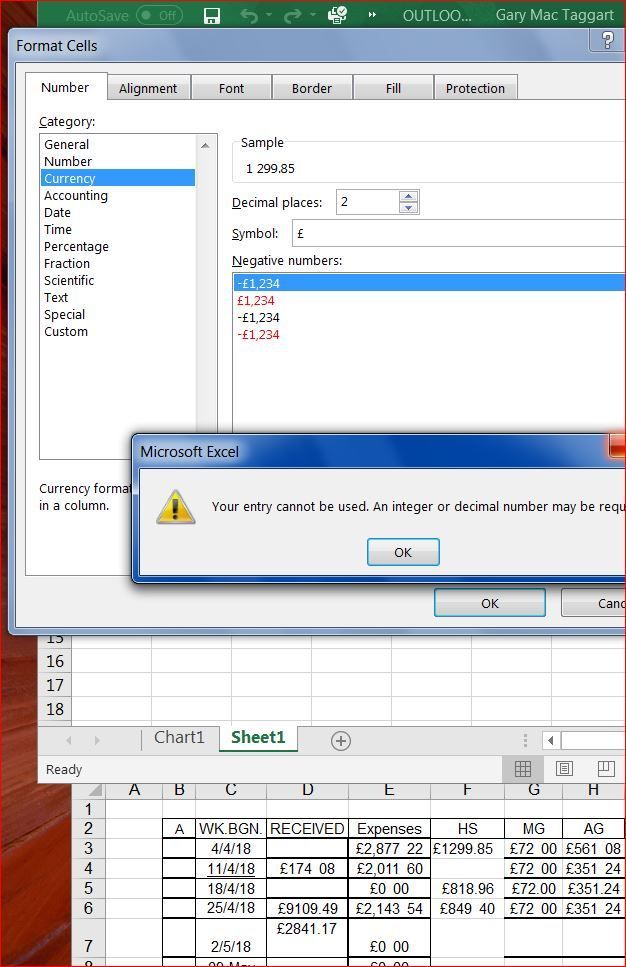Switch to Normal view icon
Screen dimensions: 626x967
pyautogui.click(x=523, y=768)
